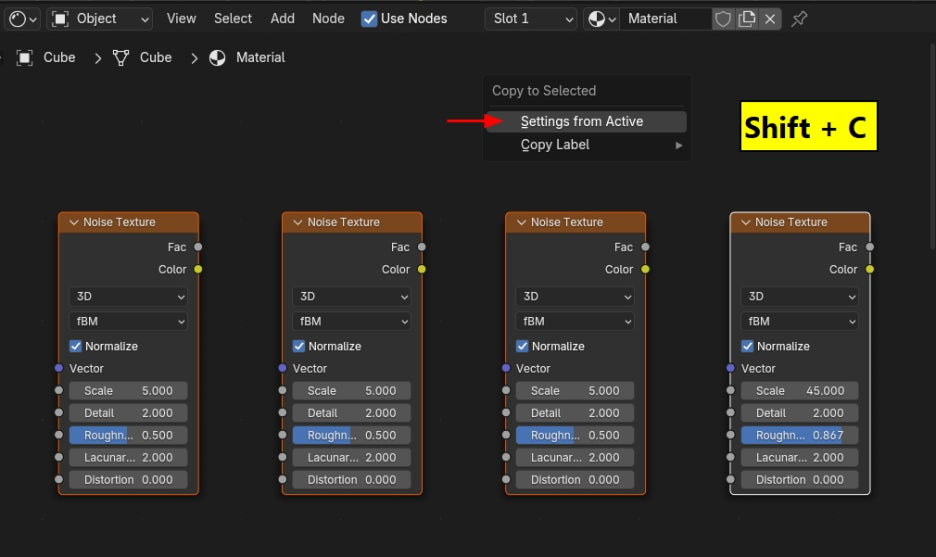Open the Object shader type dropdown
The height and width of the screenshot is (557, 936).
click(x=99, y=19)
